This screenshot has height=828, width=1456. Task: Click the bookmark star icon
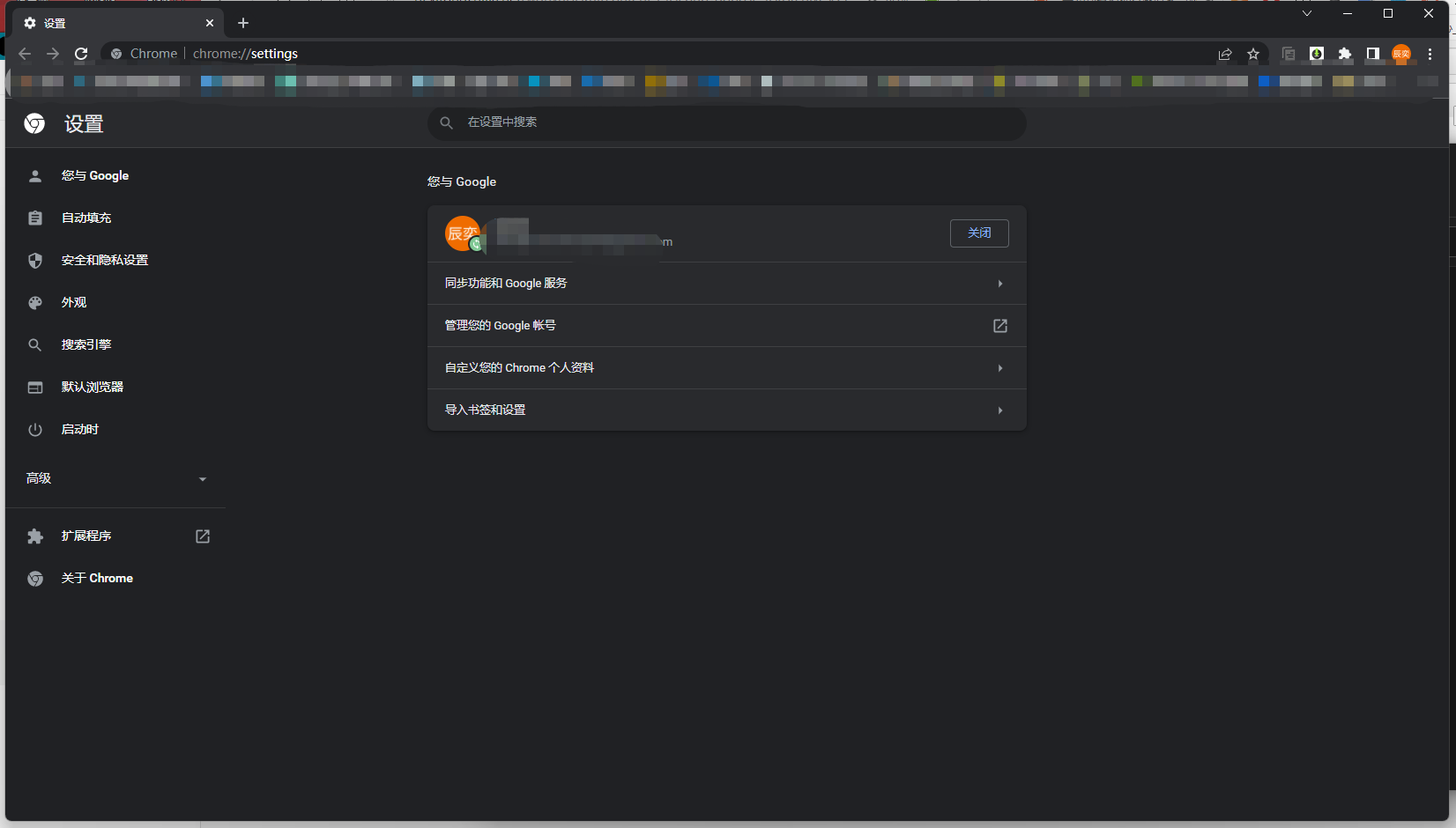point(1253,54)
